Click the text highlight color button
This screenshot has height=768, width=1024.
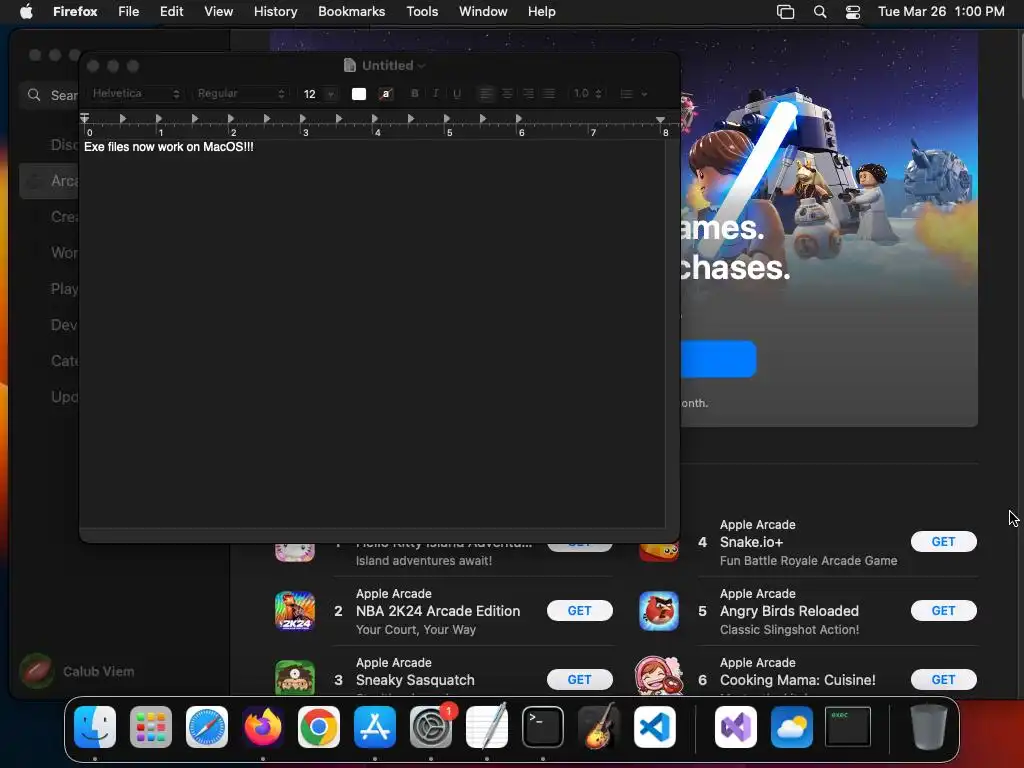[x=386, y=94]
